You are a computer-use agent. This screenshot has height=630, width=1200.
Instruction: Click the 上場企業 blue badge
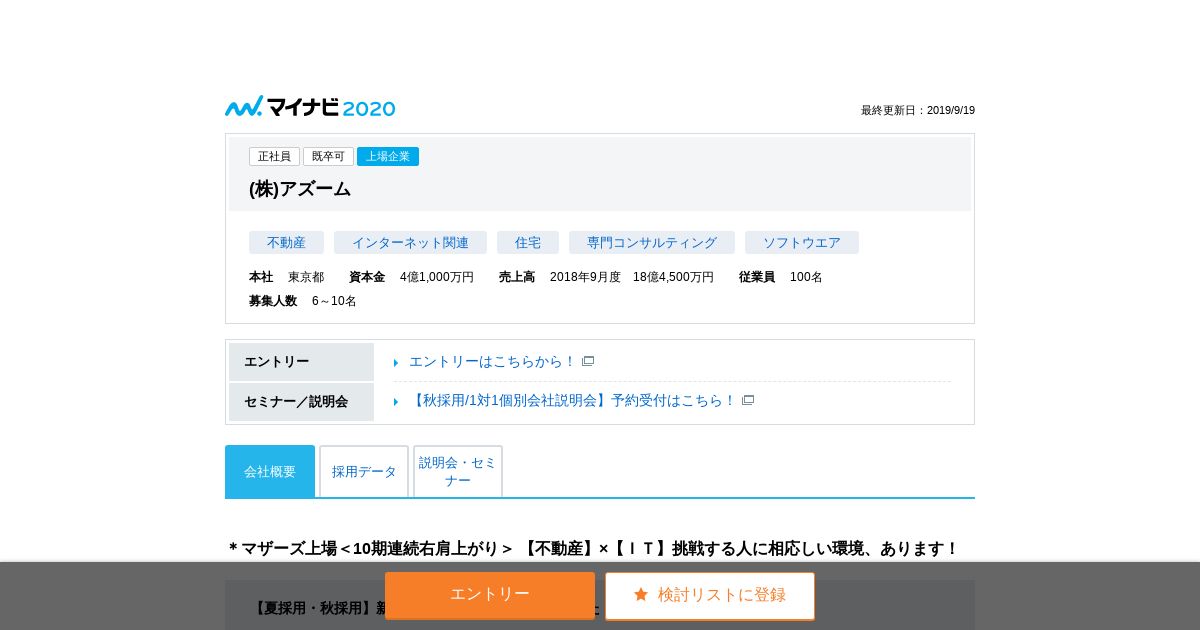388,156
